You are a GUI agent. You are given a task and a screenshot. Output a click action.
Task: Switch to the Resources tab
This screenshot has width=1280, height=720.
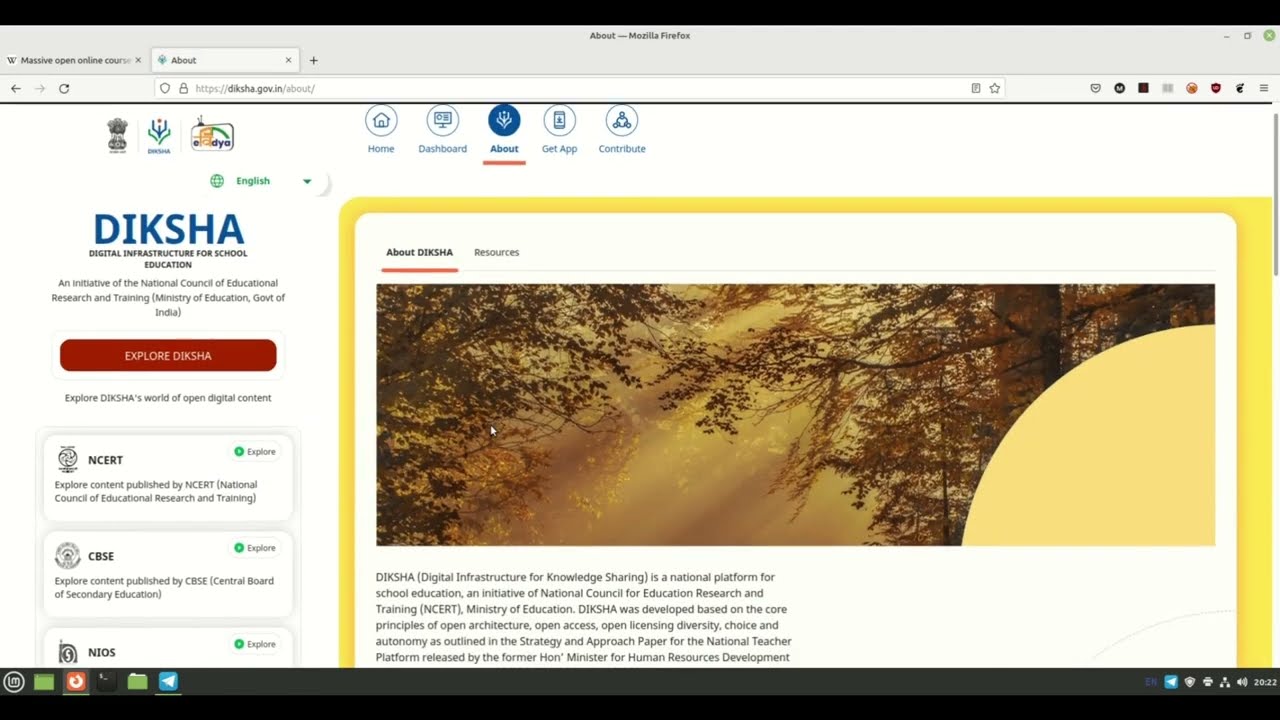[496, 253]
